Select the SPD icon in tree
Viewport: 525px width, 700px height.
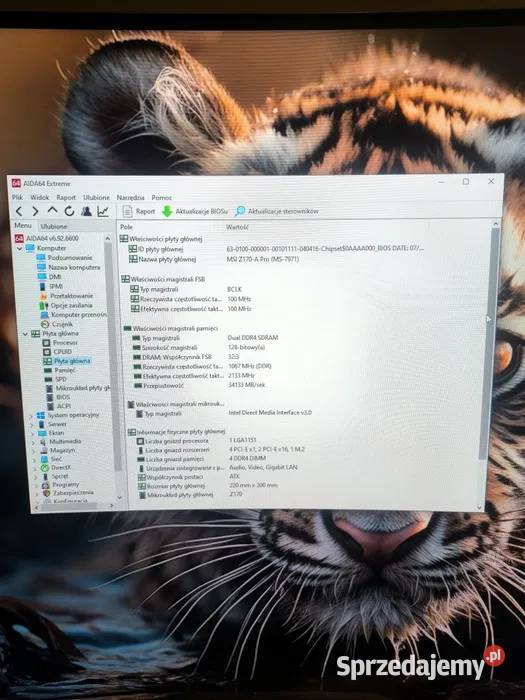pos(48,379)
